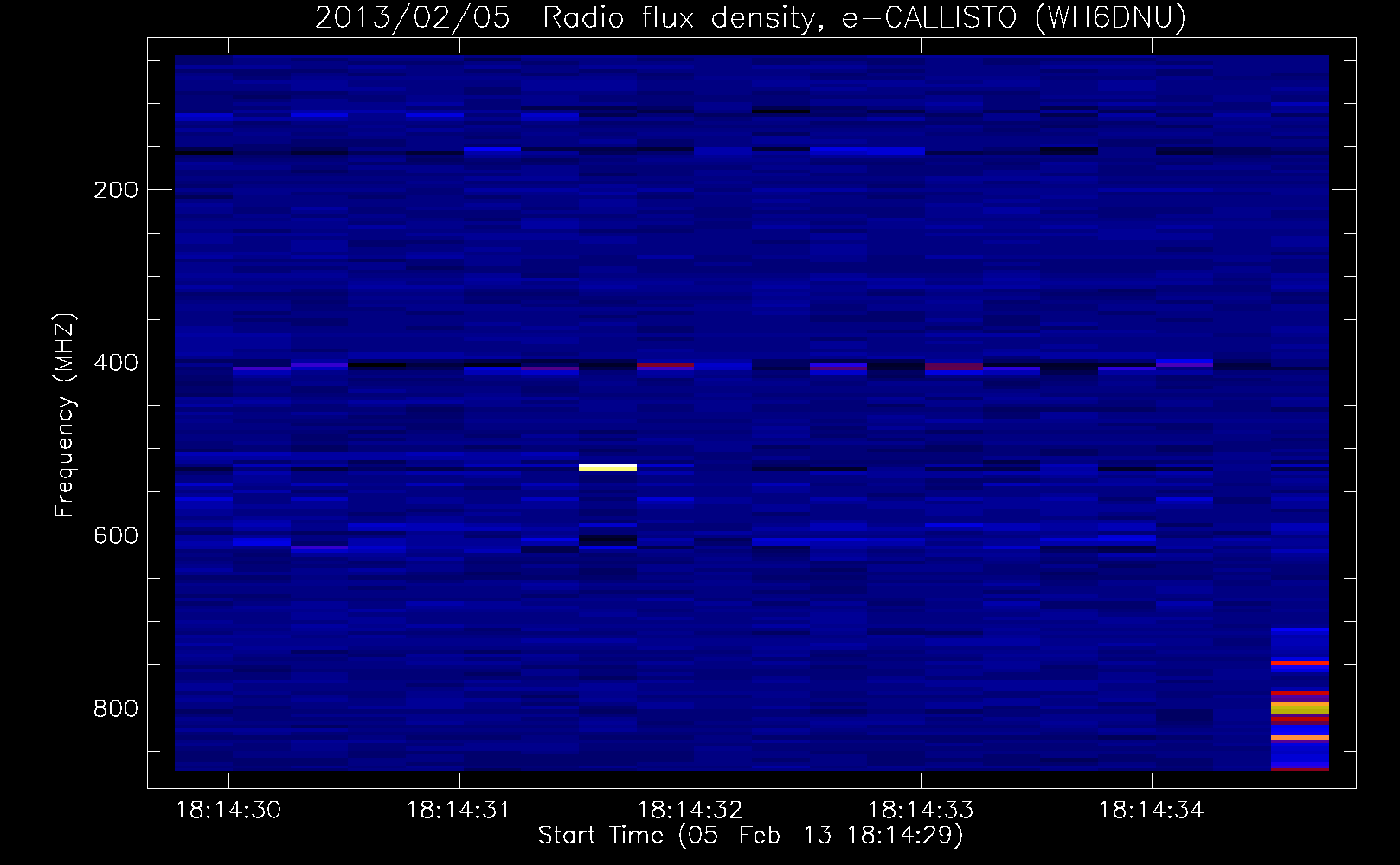Click the 18:14:30 time tick label
Image resolution: width=1400 pixels, height=865 pixels.
click(x=228, y=811)
